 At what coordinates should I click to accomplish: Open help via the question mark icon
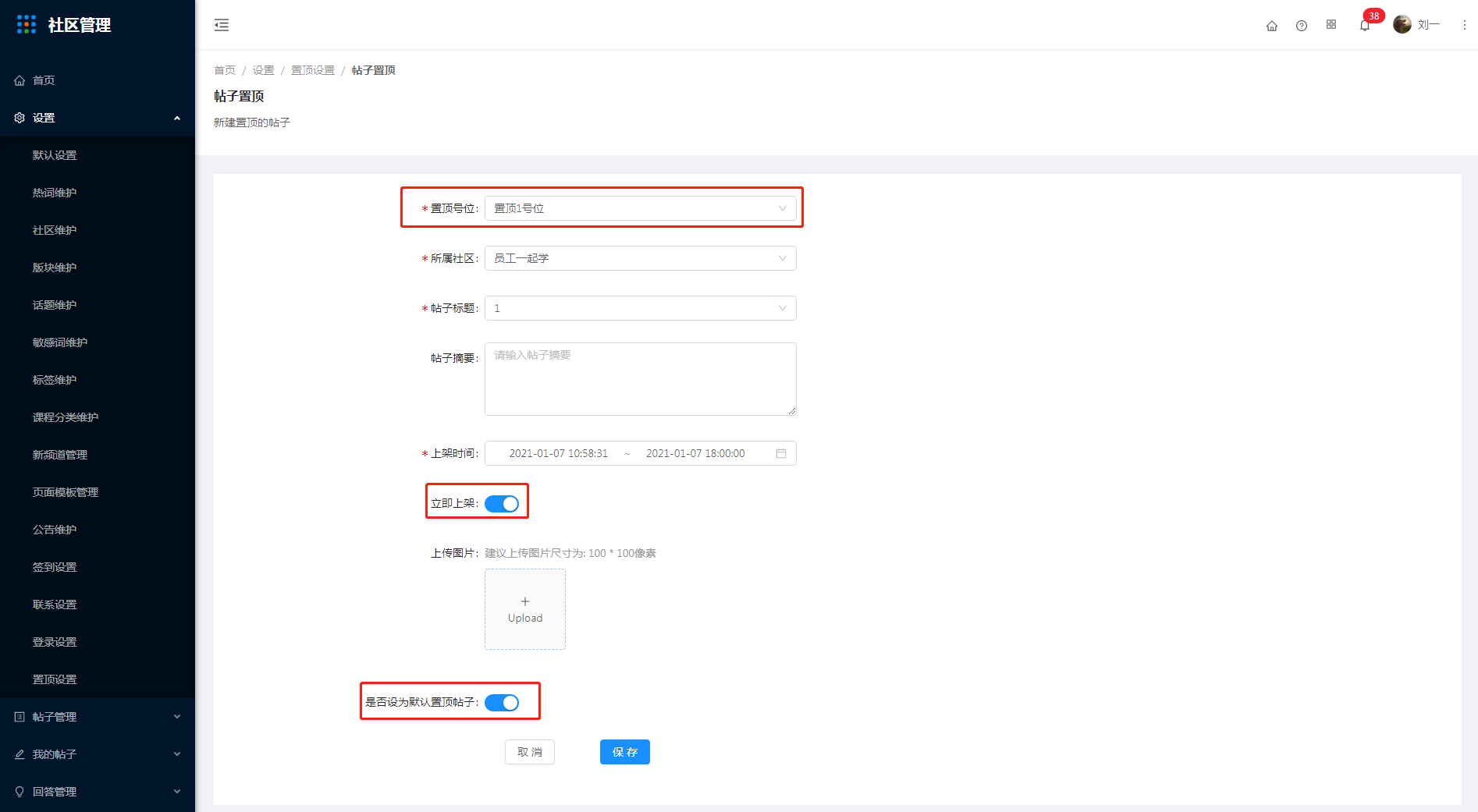[1302, 26]
